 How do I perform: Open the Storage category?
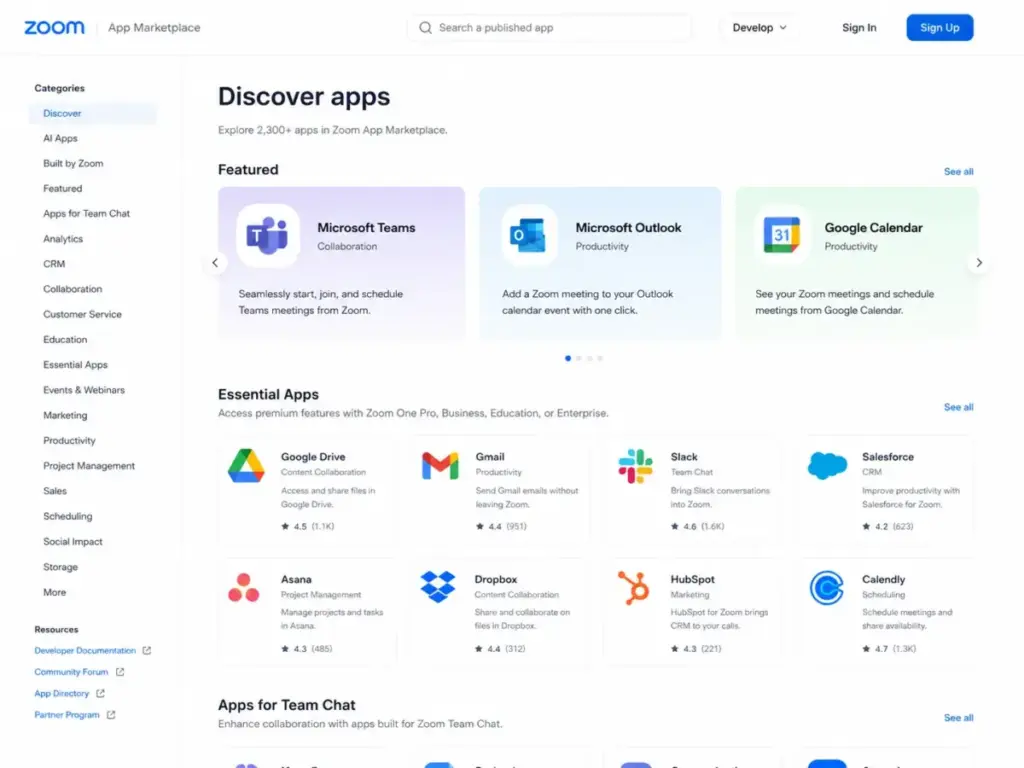point(60,567)
